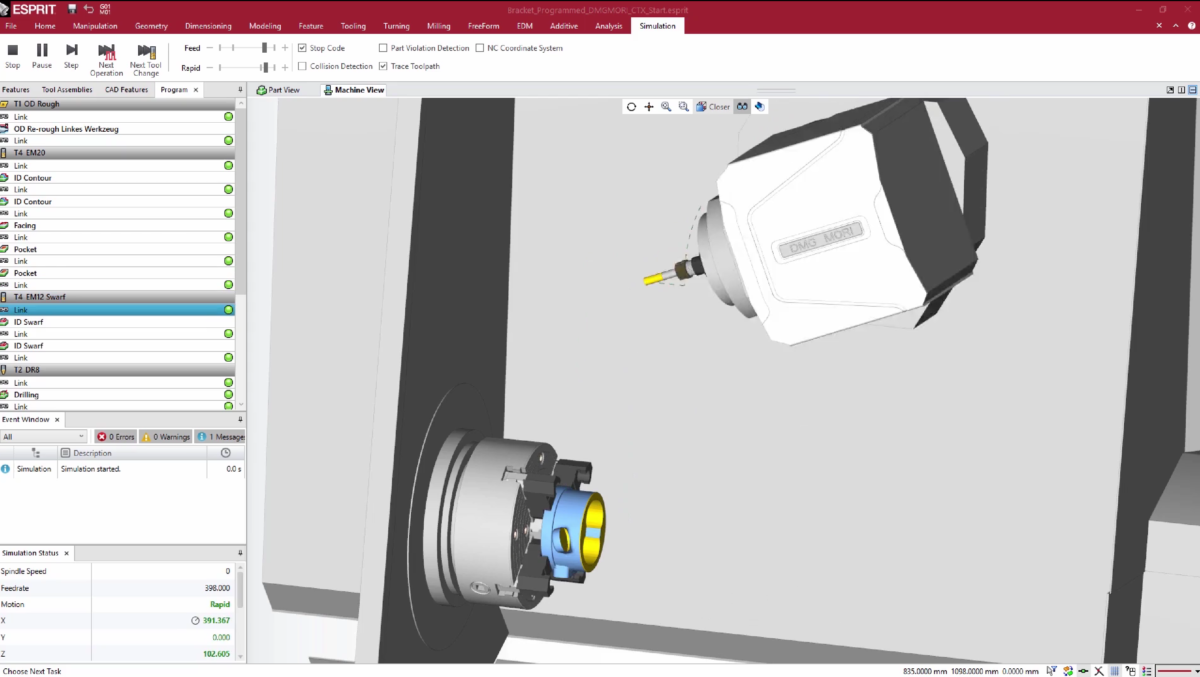Click the crossed-lines intersection icon in status bar
The image size is (1200, 677).
tap(1098, 671)
